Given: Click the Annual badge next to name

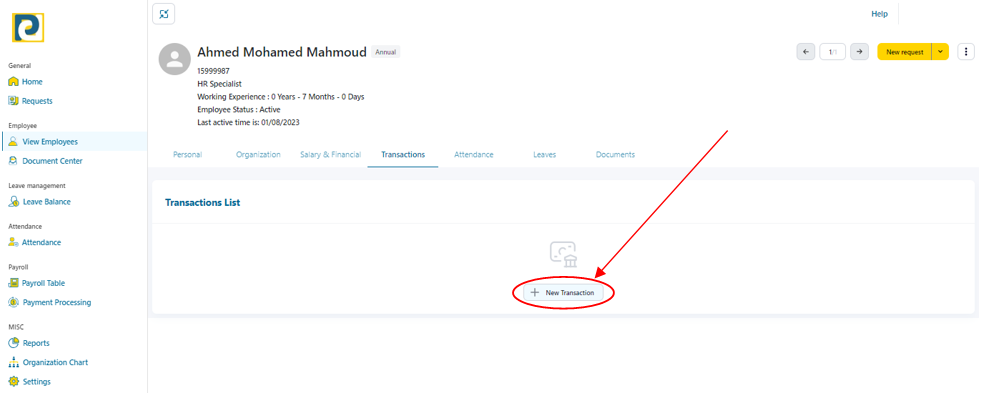Looking at the screenshot, I should pyautogui.click(x=386, y=52).
